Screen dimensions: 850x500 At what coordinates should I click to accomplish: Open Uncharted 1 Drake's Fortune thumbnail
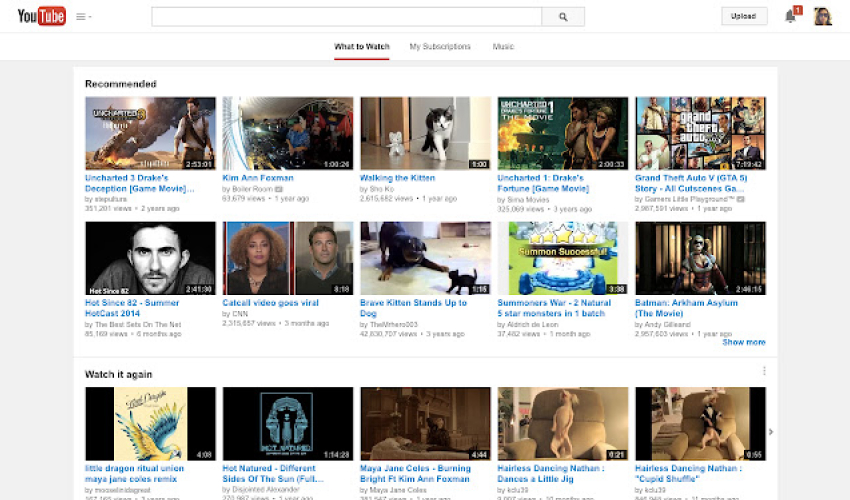click(563, 133)
